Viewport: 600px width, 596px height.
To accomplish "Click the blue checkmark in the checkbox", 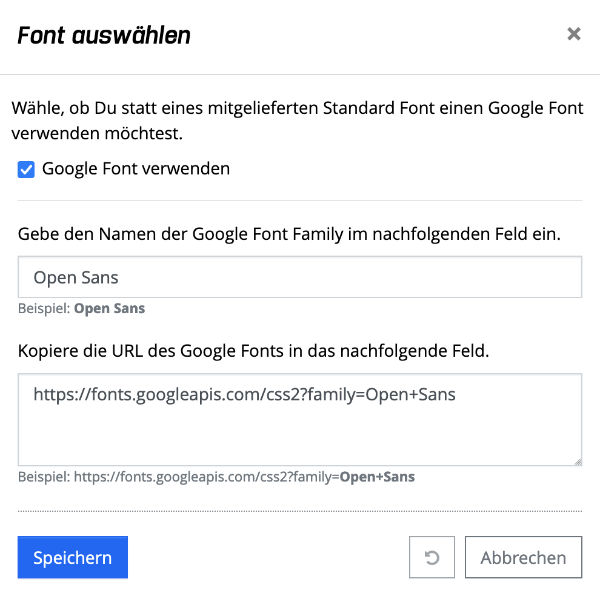I will pos(26,169).
